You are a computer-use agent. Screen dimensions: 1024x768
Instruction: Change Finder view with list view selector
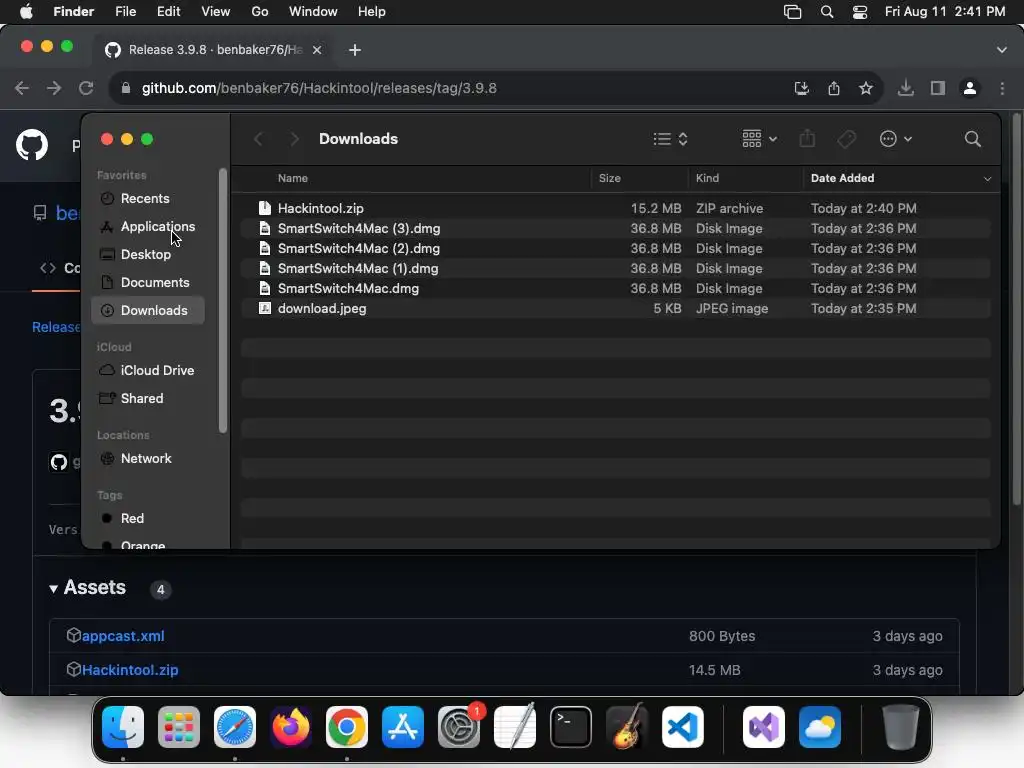(x=670, y=139)
